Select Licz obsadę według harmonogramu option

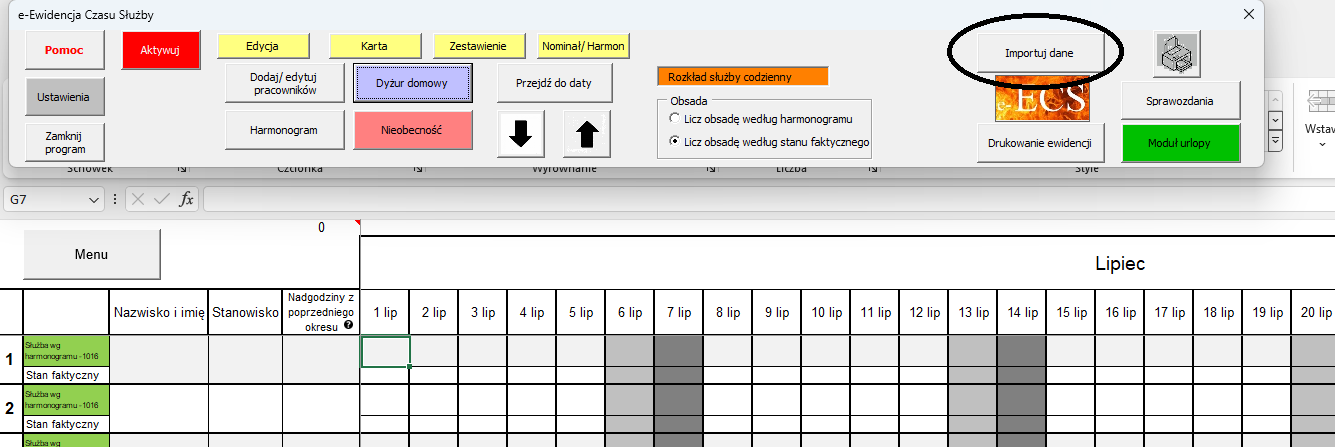tap(675, 119)
